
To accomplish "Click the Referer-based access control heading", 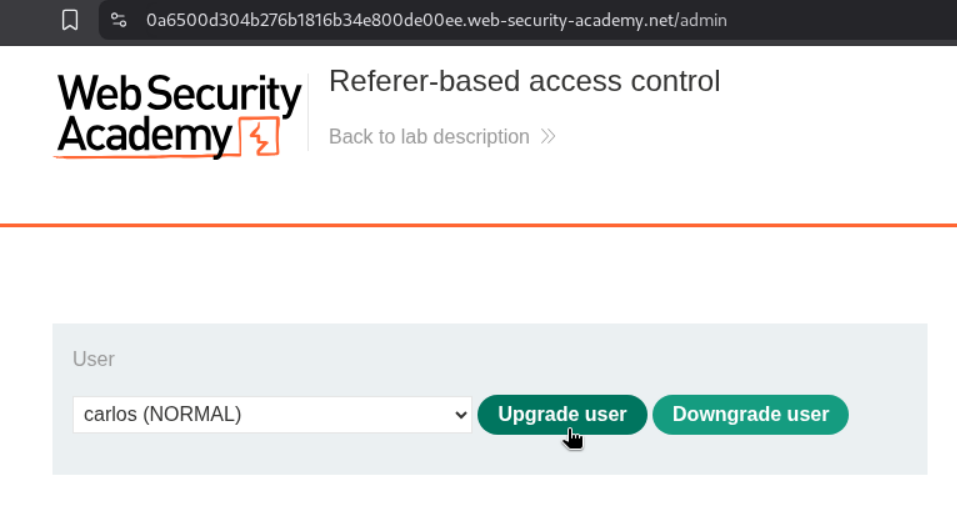I will tap(524, 81).
